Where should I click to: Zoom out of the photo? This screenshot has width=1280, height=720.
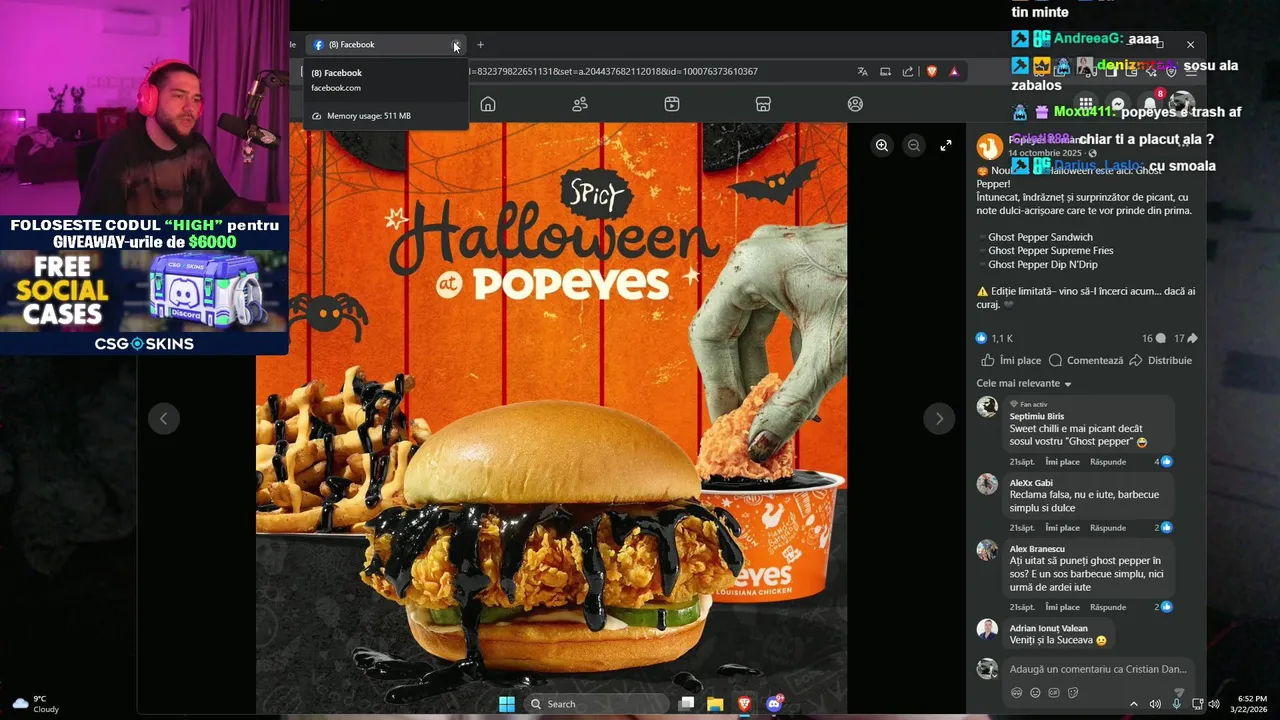(914, 146)
